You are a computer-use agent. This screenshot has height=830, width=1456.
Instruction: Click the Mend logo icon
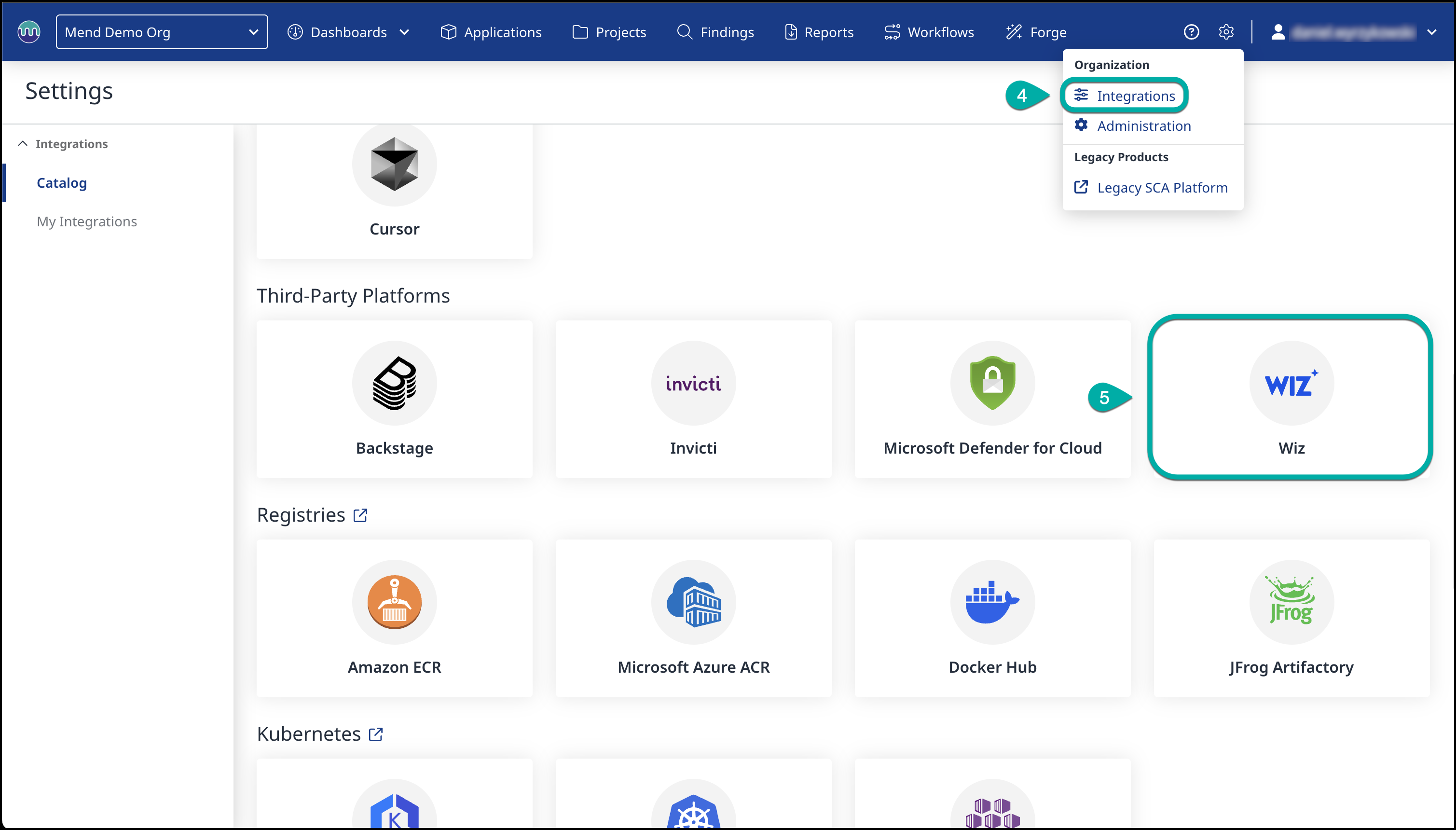point(29,32)
